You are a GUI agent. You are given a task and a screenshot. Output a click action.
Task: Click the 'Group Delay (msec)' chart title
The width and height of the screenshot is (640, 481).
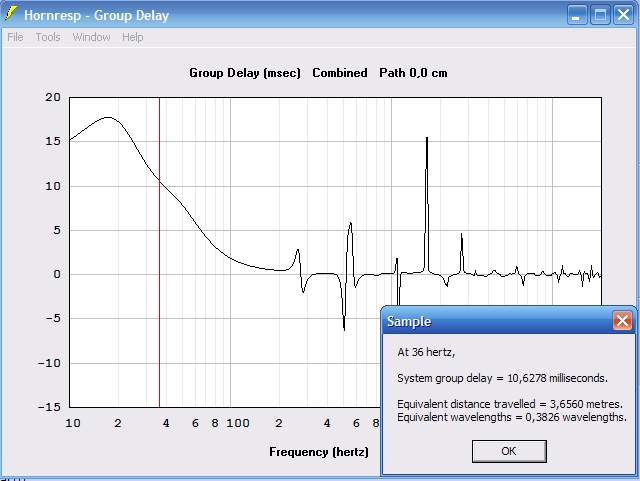pyautogui.click(x=244, y=73)
